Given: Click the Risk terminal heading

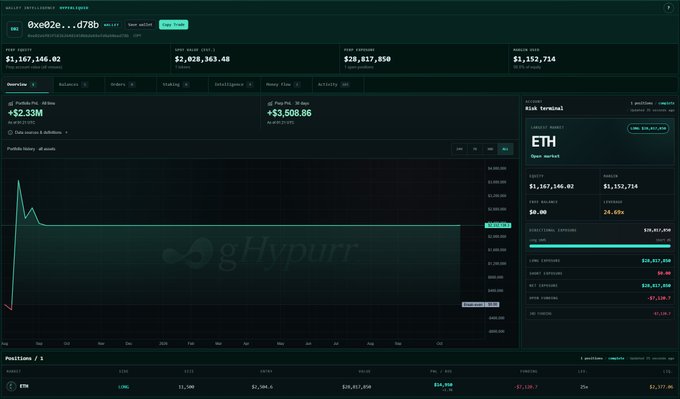Looking at the screenshot, I should [x=544, y=108].
